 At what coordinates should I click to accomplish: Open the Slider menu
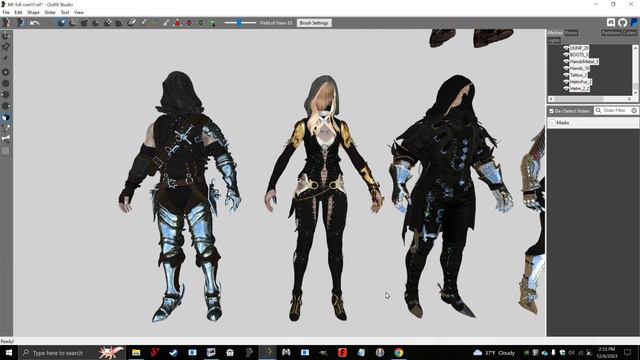click(50, 13)
